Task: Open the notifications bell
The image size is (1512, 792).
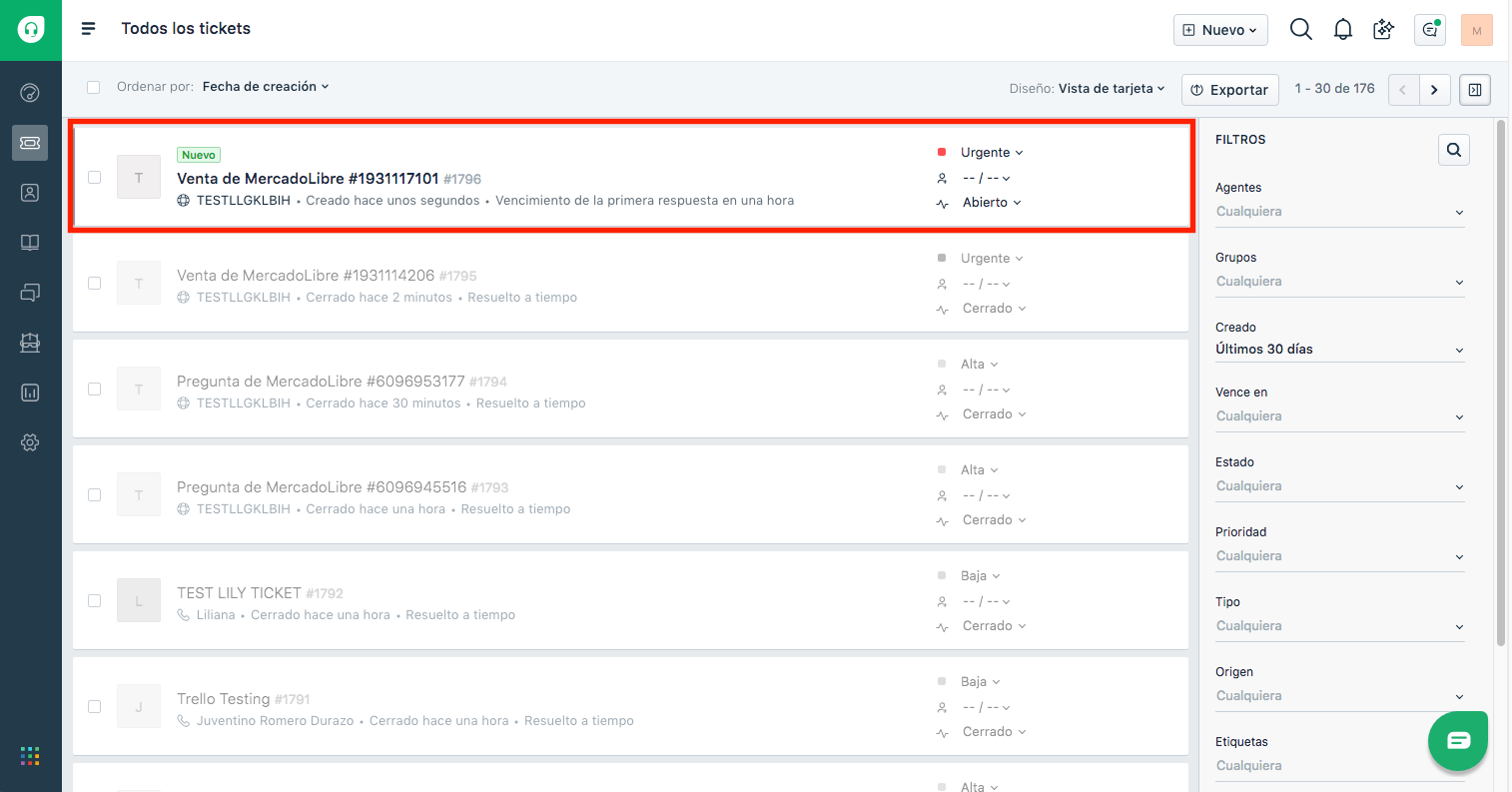Action: tap(1343, 30)
